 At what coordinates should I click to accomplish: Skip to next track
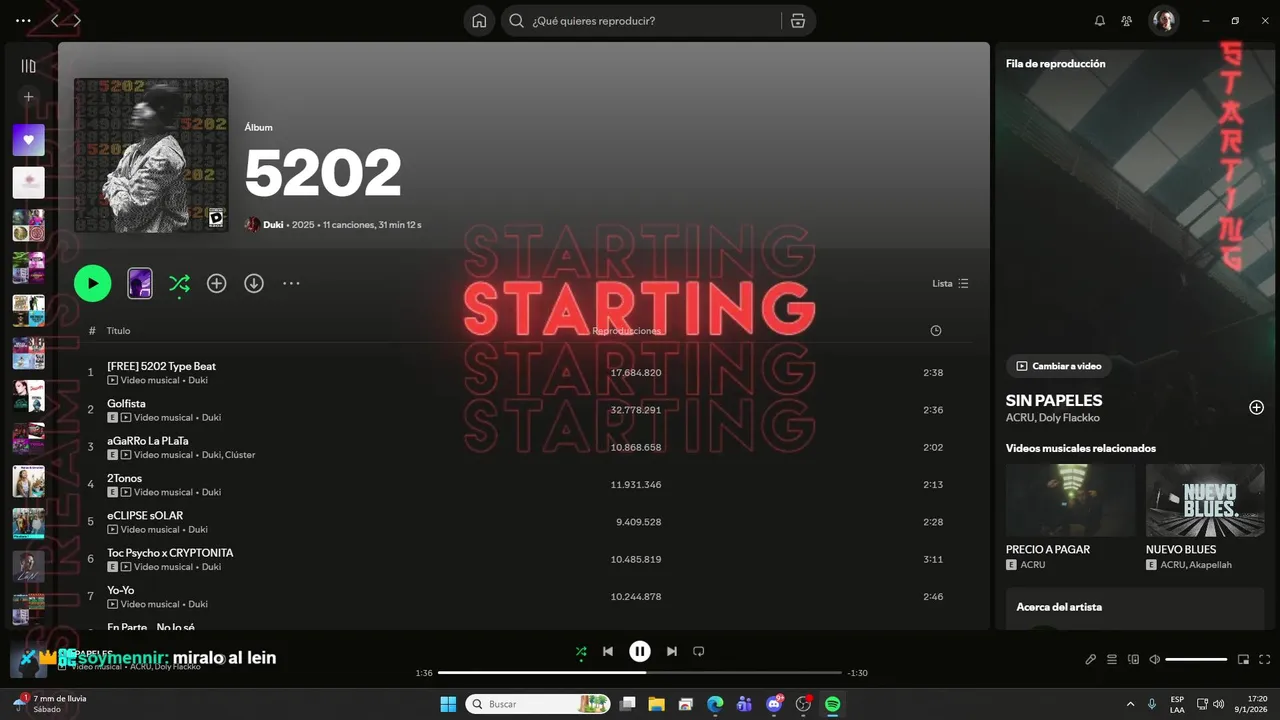click(x=672, y=652)
